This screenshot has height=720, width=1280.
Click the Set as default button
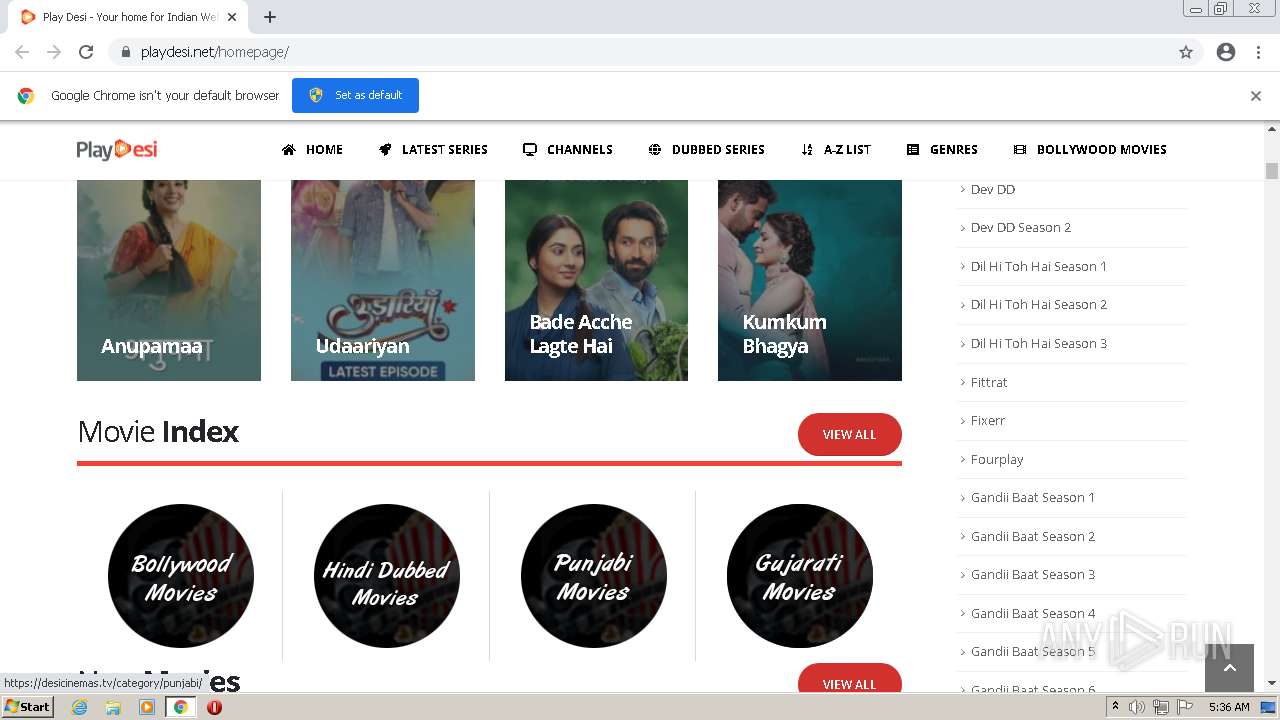pos(355,96)
